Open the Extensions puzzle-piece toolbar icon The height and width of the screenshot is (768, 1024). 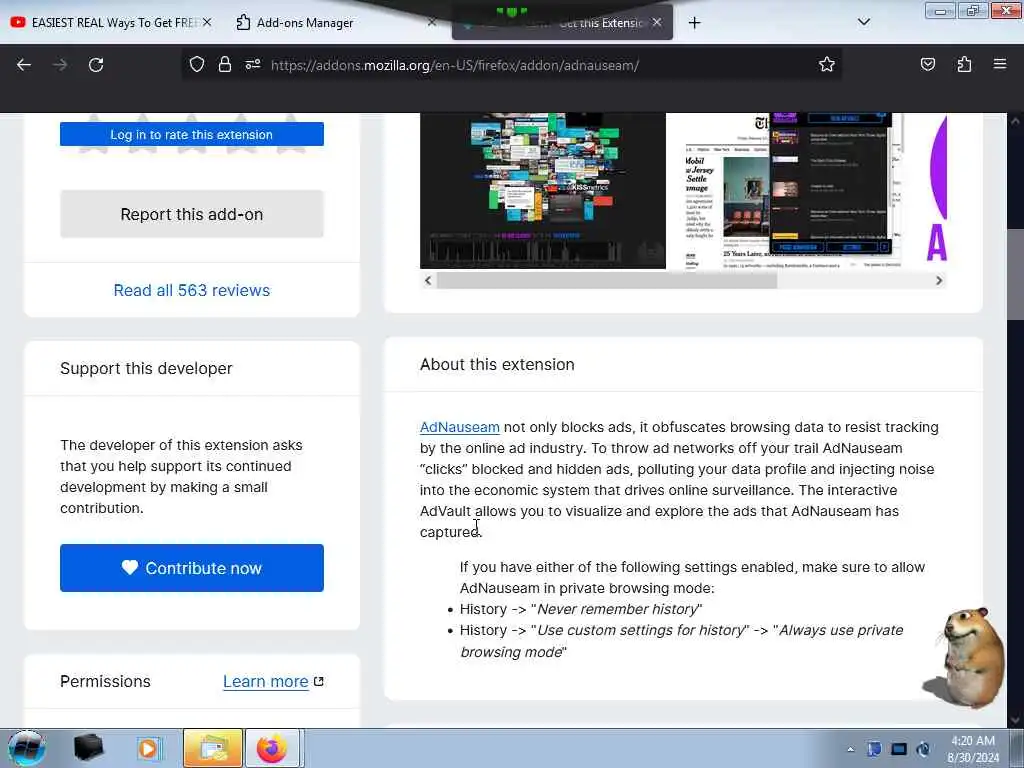(x=964, y=64)
